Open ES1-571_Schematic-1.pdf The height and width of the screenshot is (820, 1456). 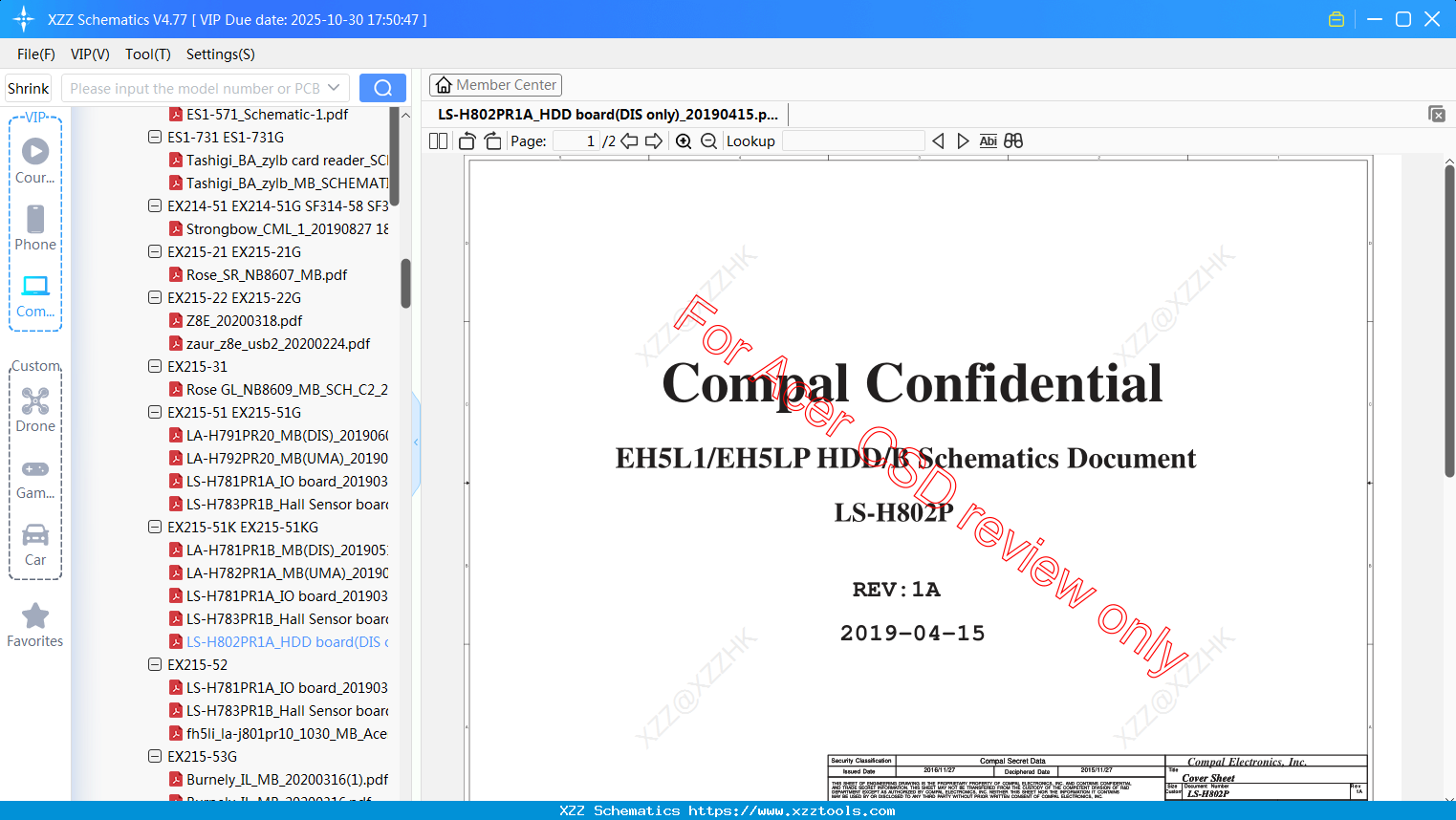(267, 114)
